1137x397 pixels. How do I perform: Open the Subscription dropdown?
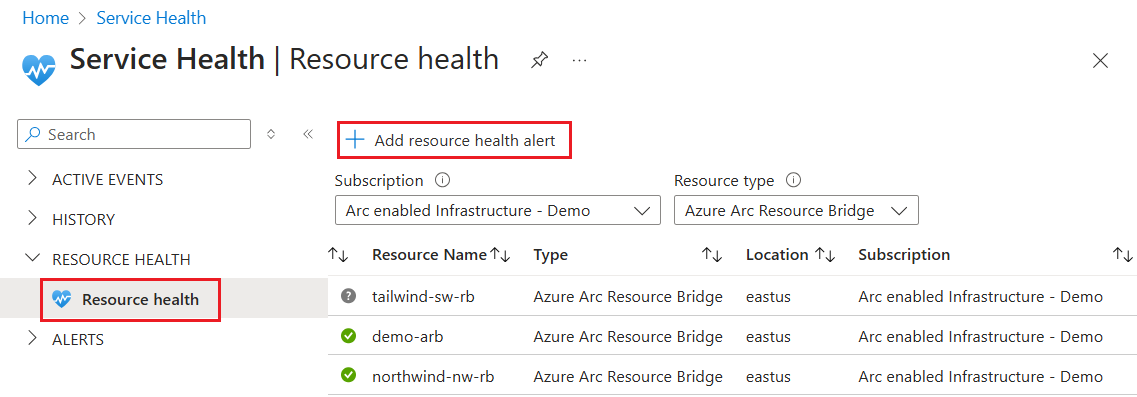tap(497, 210)
